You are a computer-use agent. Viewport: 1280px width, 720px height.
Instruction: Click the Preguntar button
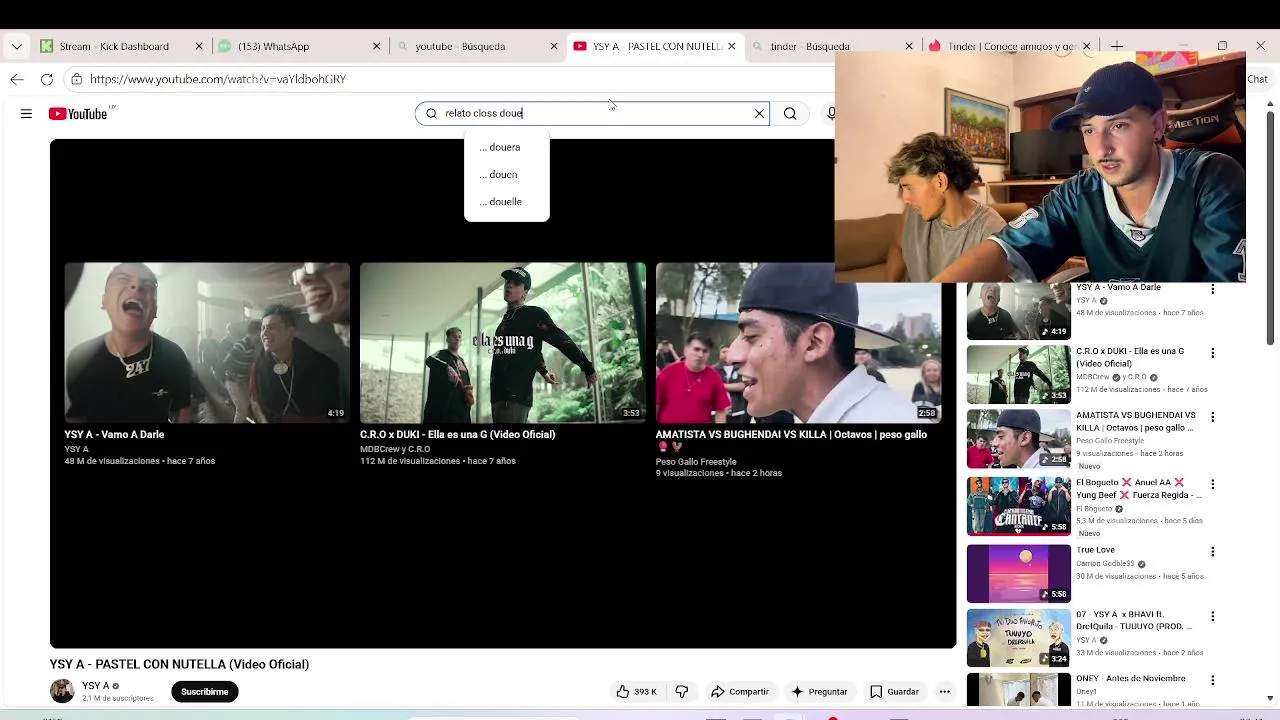click(x=819, y=691)
